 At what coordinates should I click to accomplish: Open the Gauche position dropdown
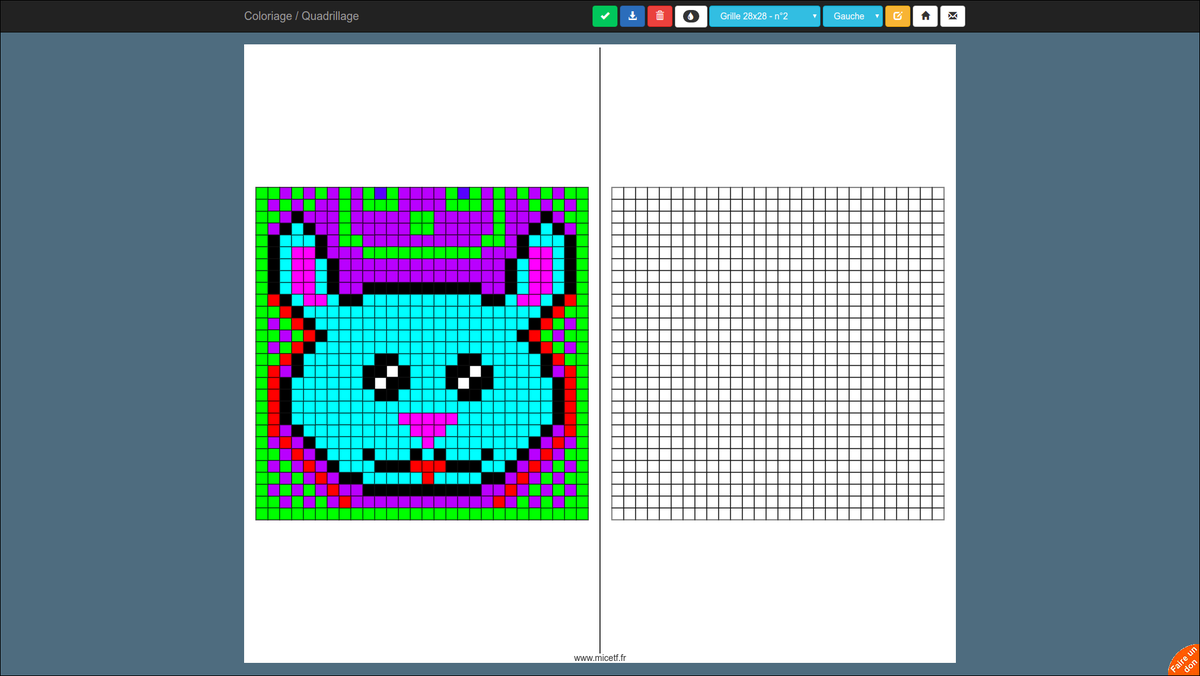click(853, 16)
